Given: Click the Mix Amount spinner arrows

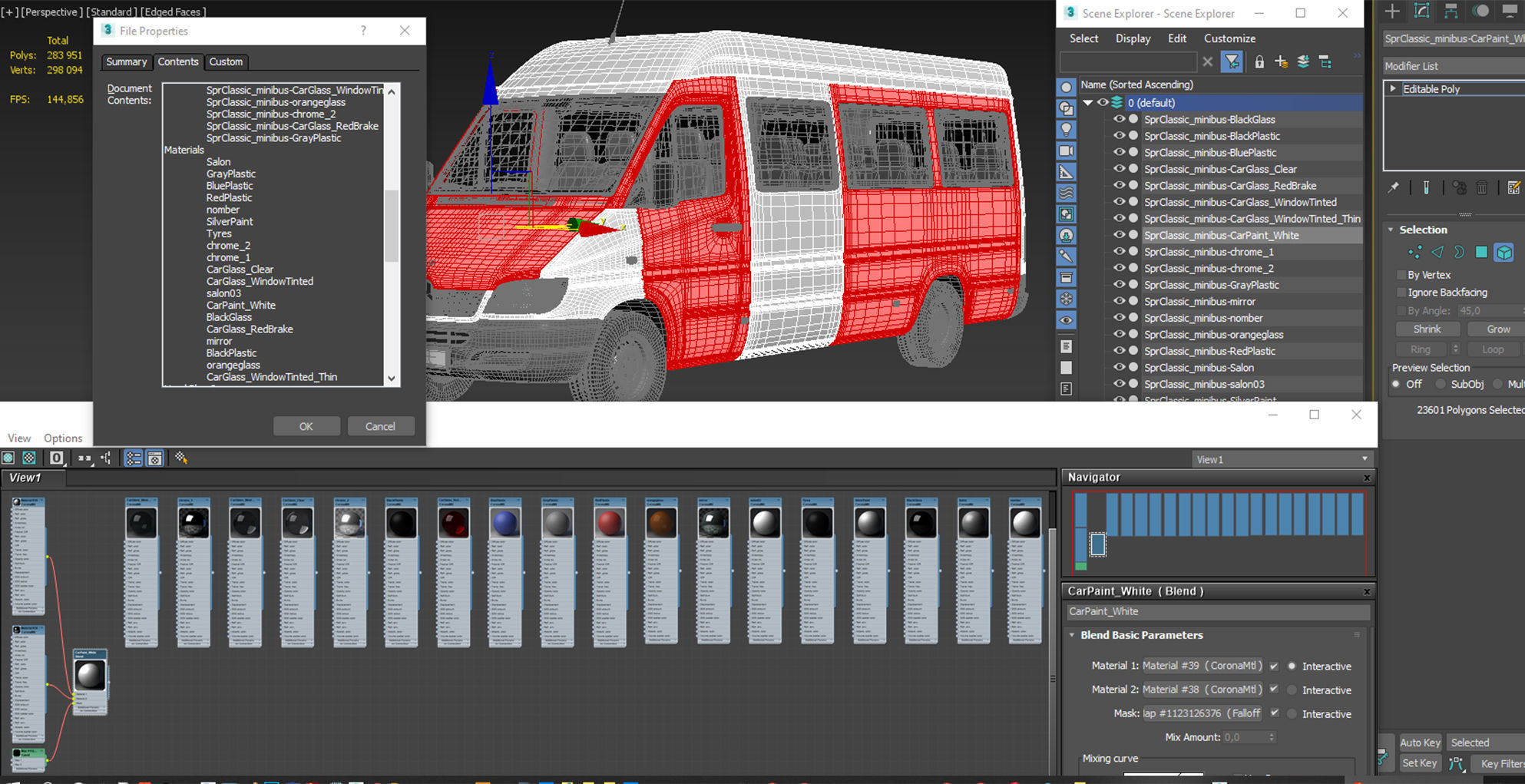Looking at the screenshot, I should tap(1272, 737).
